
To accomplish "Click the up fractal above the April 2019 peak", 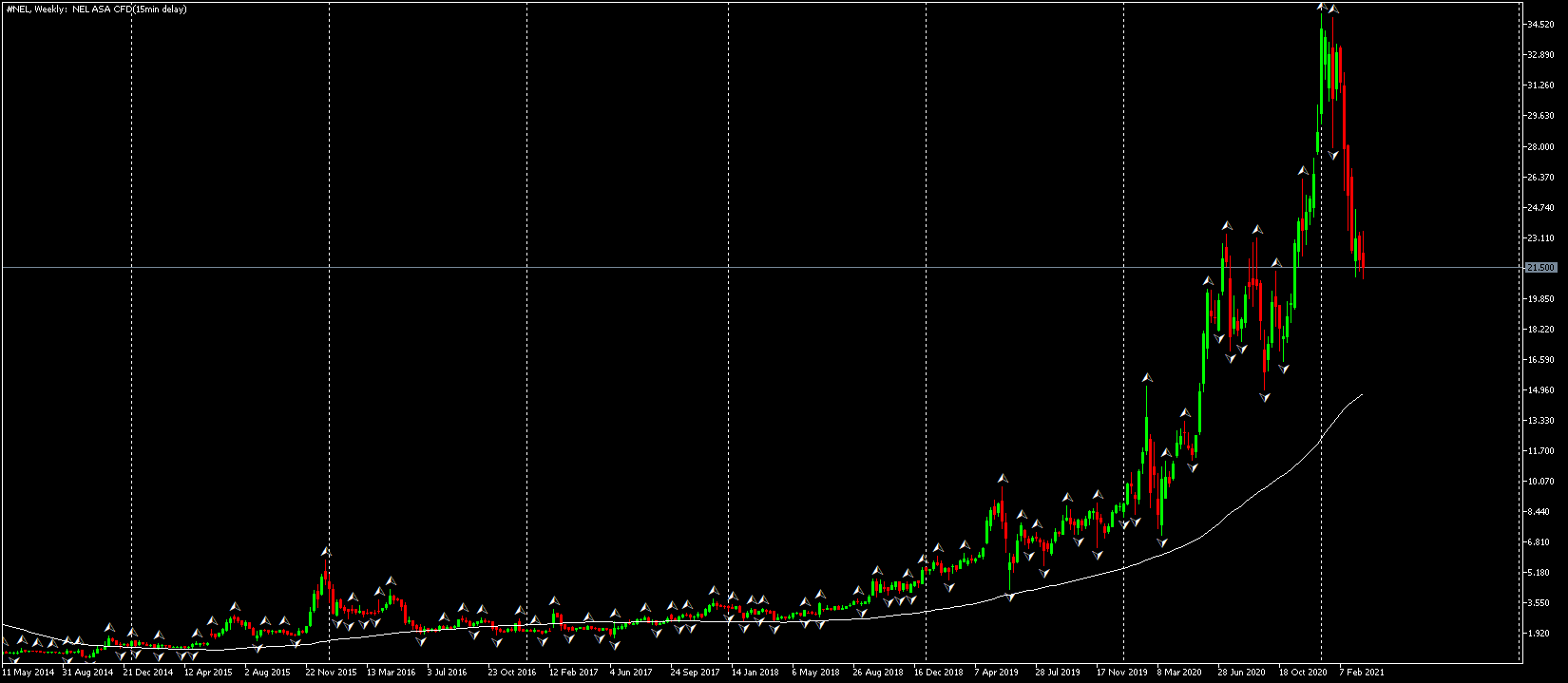I will pos(1002,478).
